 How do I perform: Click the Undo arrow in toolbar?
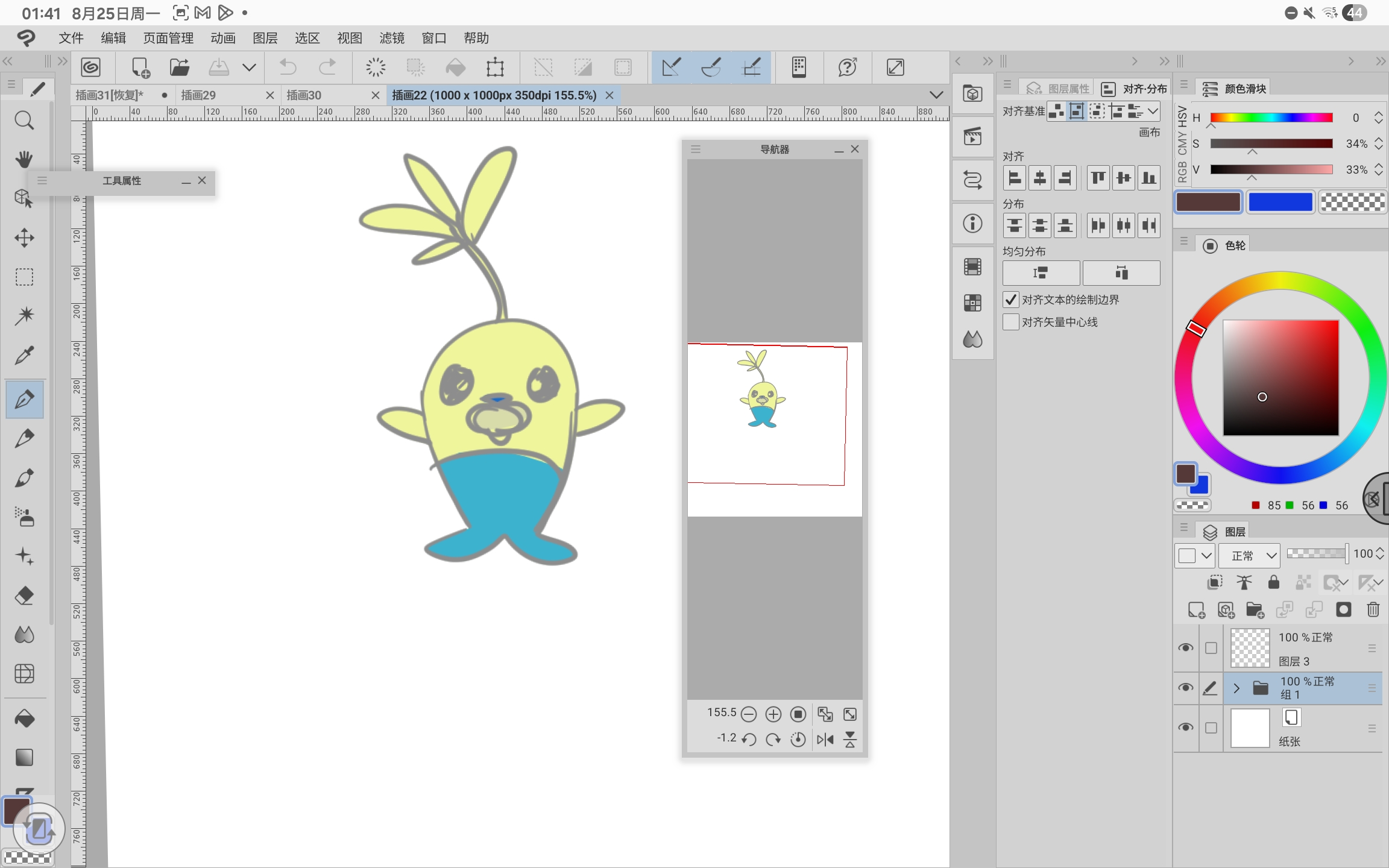[x=288, y=67]
